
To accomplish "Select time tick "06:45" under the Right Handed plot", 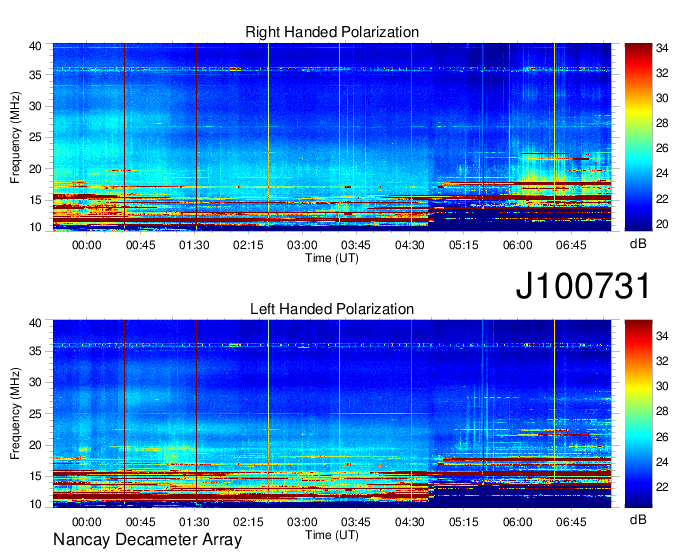I will 571,245.
